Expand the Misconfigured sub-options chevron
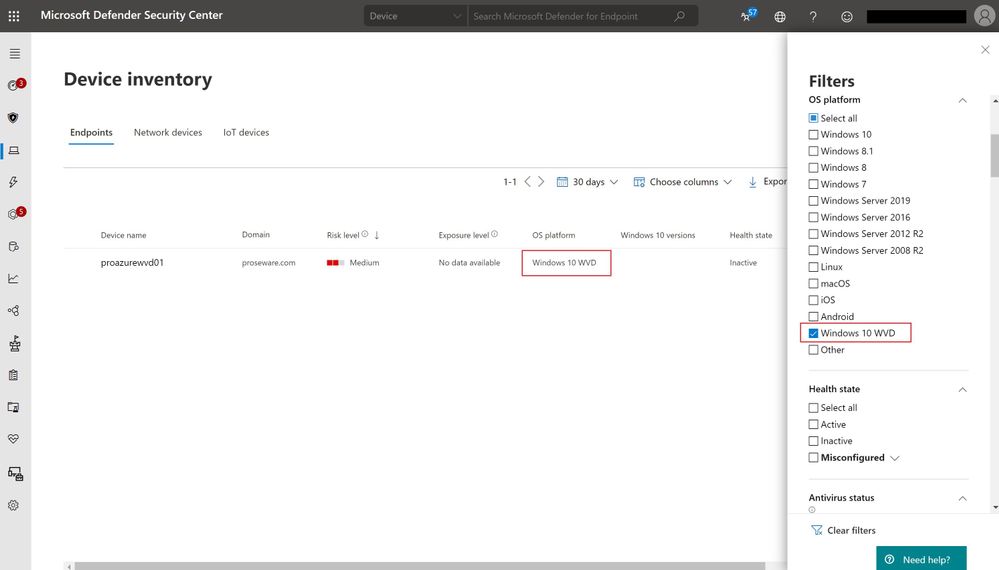The height and width of the screenshot is (570, 999). point(895,458)
